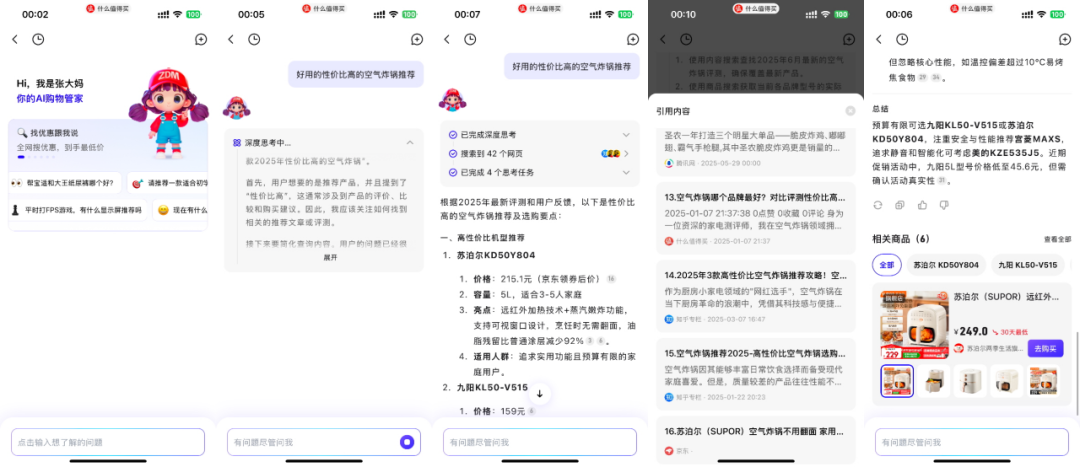
Task: Tap the new chat icon on the 00:07 screen
Action: click(x=633, y=40)
